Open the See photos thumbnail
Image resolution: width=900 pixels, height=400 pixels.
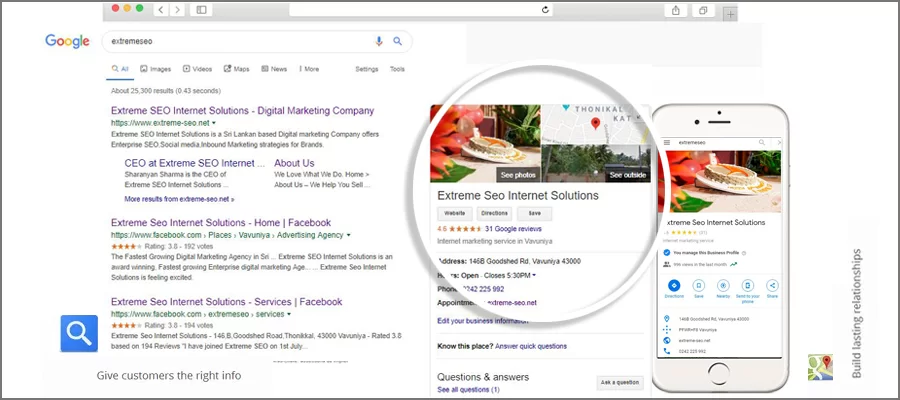point(485,143)
